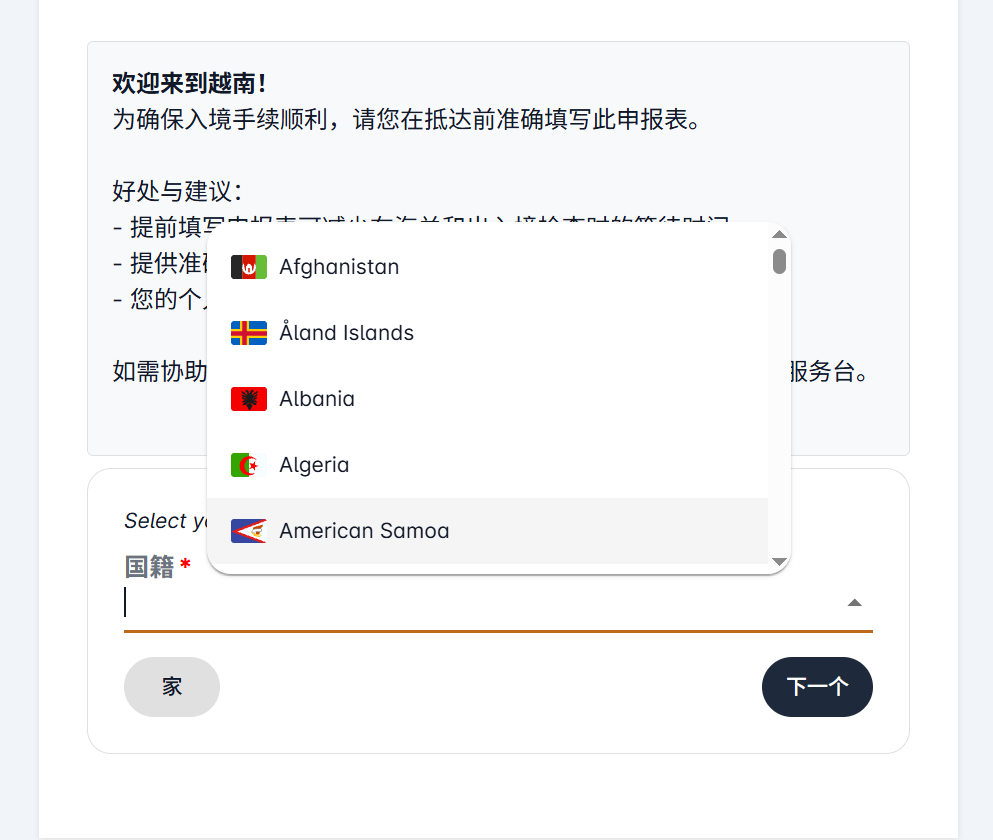
Task: Click the italic "Select" hint text
Action: (156, 521)
